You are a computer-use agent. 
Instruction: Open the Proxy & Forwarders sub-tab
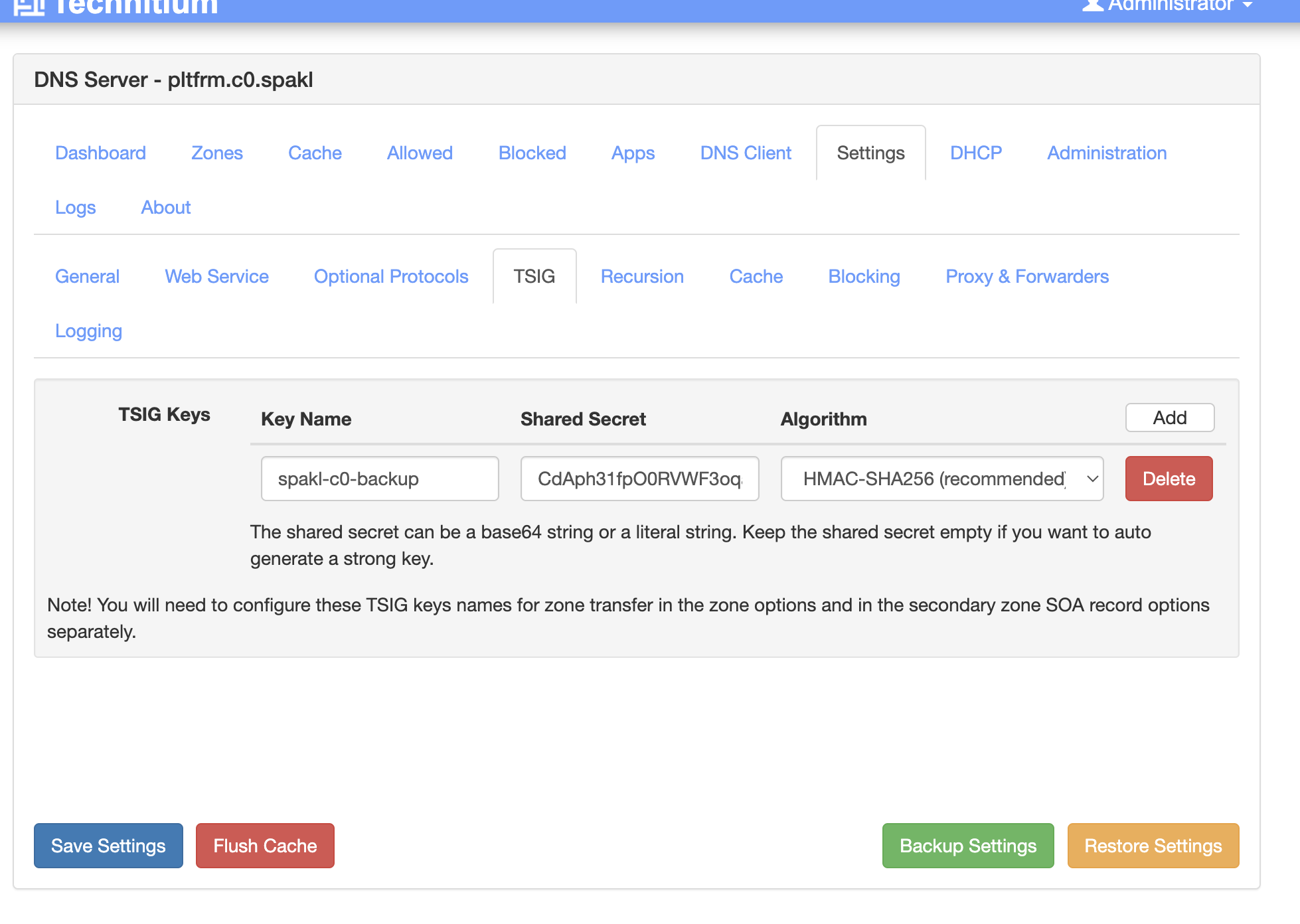click(x=1026, y=277)
